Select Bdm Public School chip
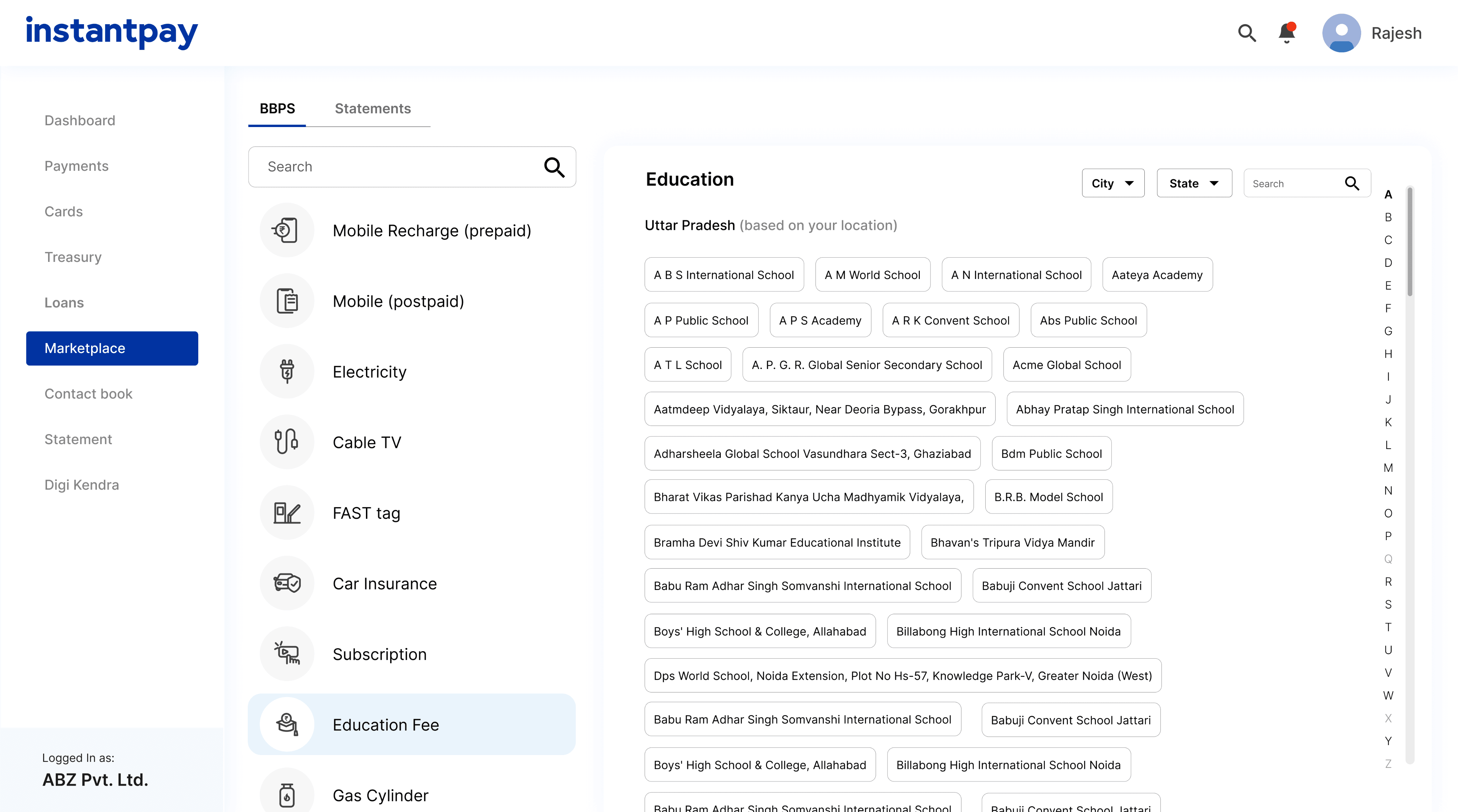Viewport: 1458px width, 812px height. (x=1051, y=454)
